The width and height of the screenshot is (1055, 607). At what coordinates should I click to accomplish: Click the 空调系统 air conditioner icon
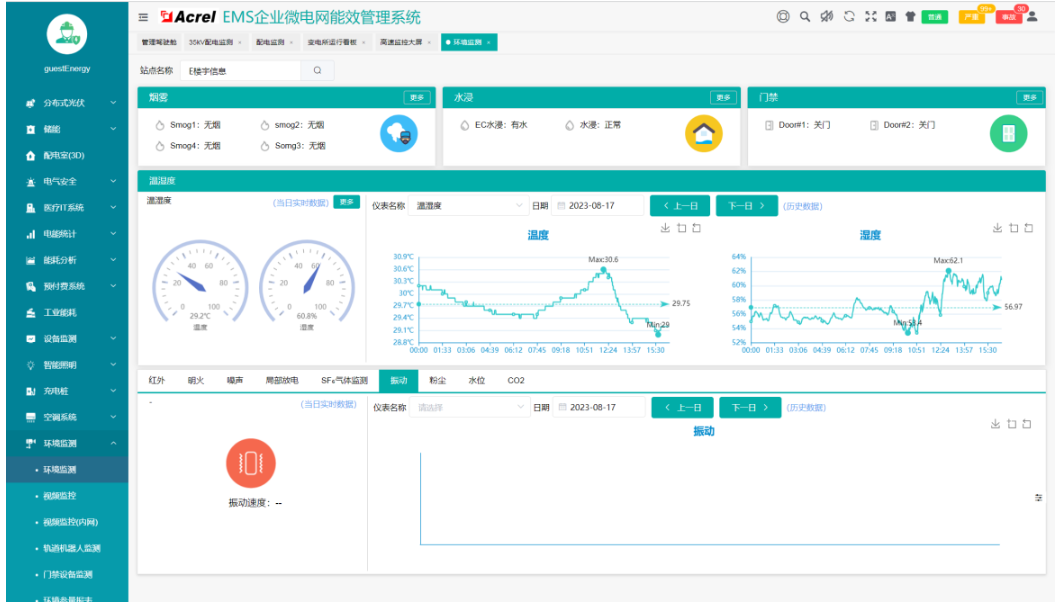coord(30,418)
